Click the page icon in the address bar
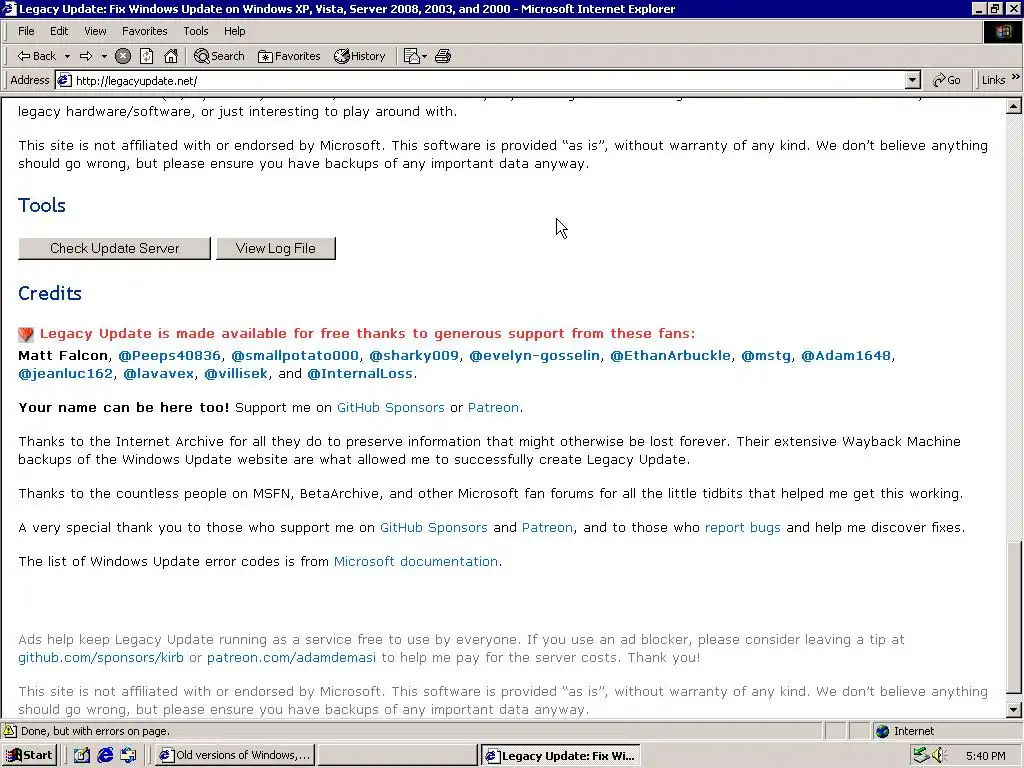 [x=64, y=80]
